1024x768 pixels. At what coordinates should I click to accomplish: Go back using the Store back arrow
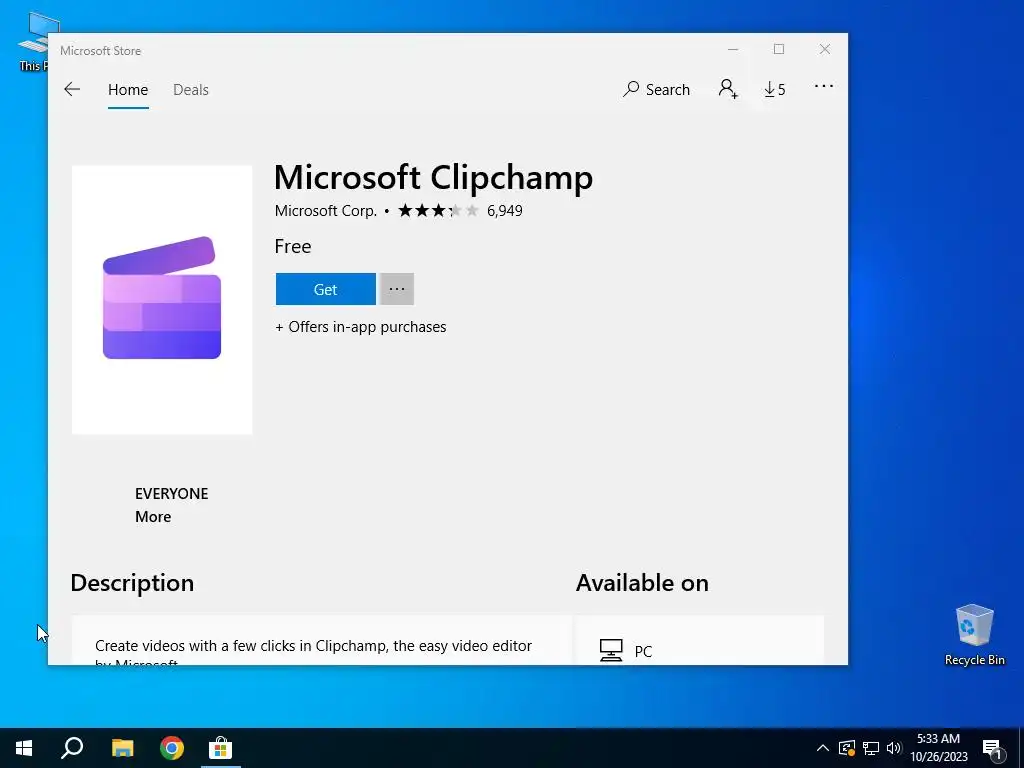coord(72,89)
